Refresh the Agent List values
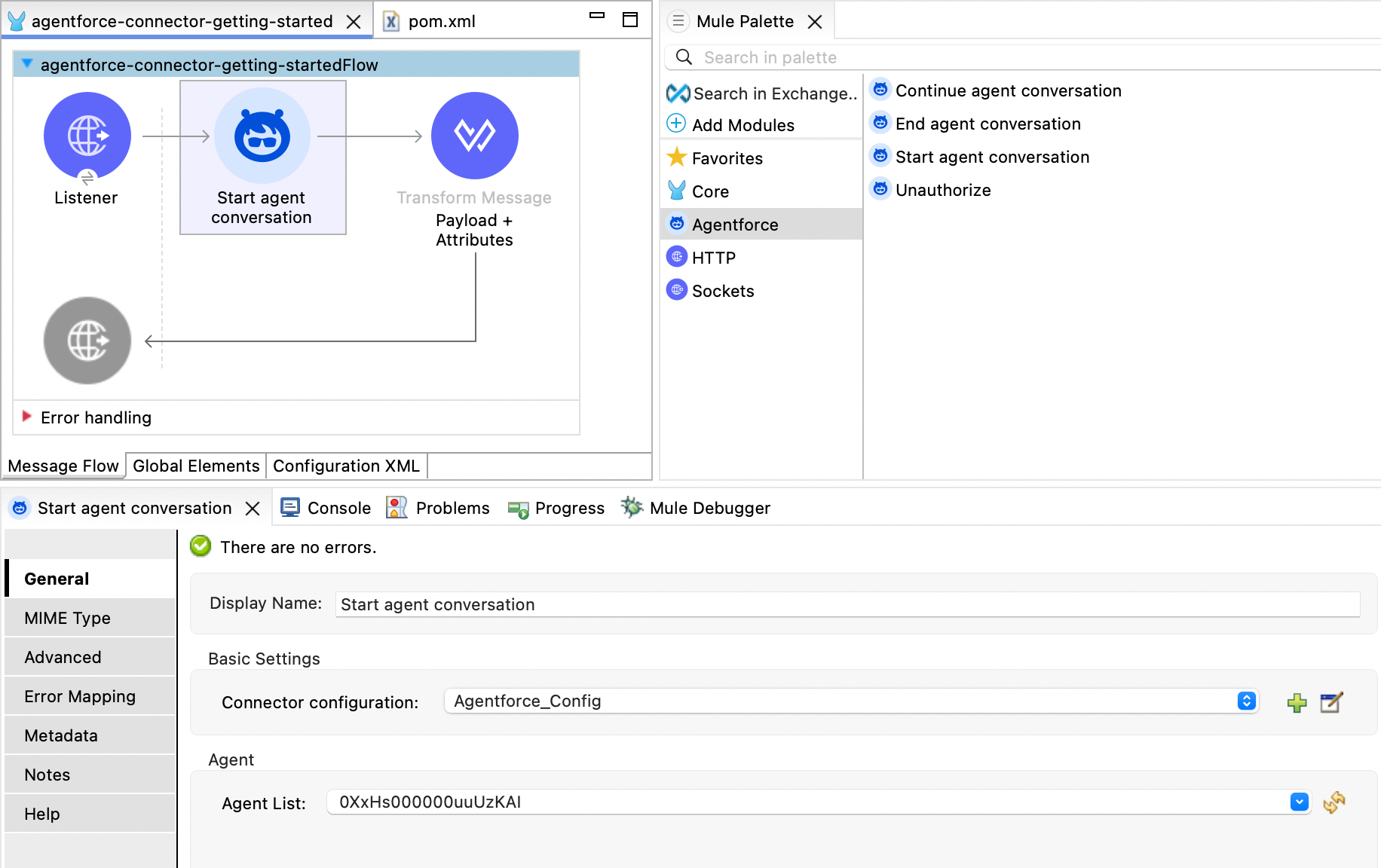Viewport: 1381px width, 868px height. click(x=1334, y=802)
